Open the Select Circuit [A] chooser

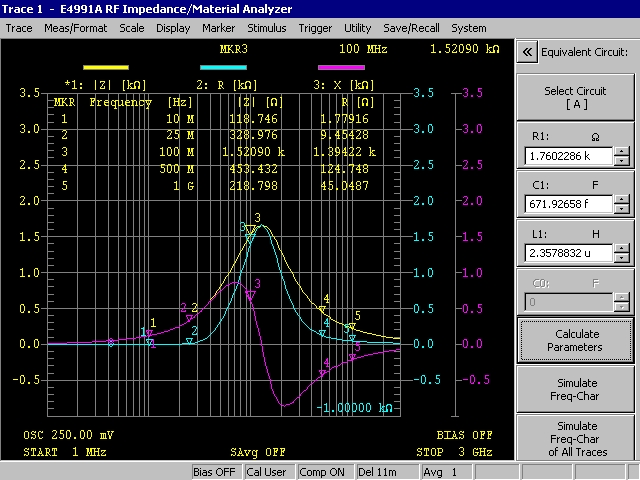[x=575, y=98]
